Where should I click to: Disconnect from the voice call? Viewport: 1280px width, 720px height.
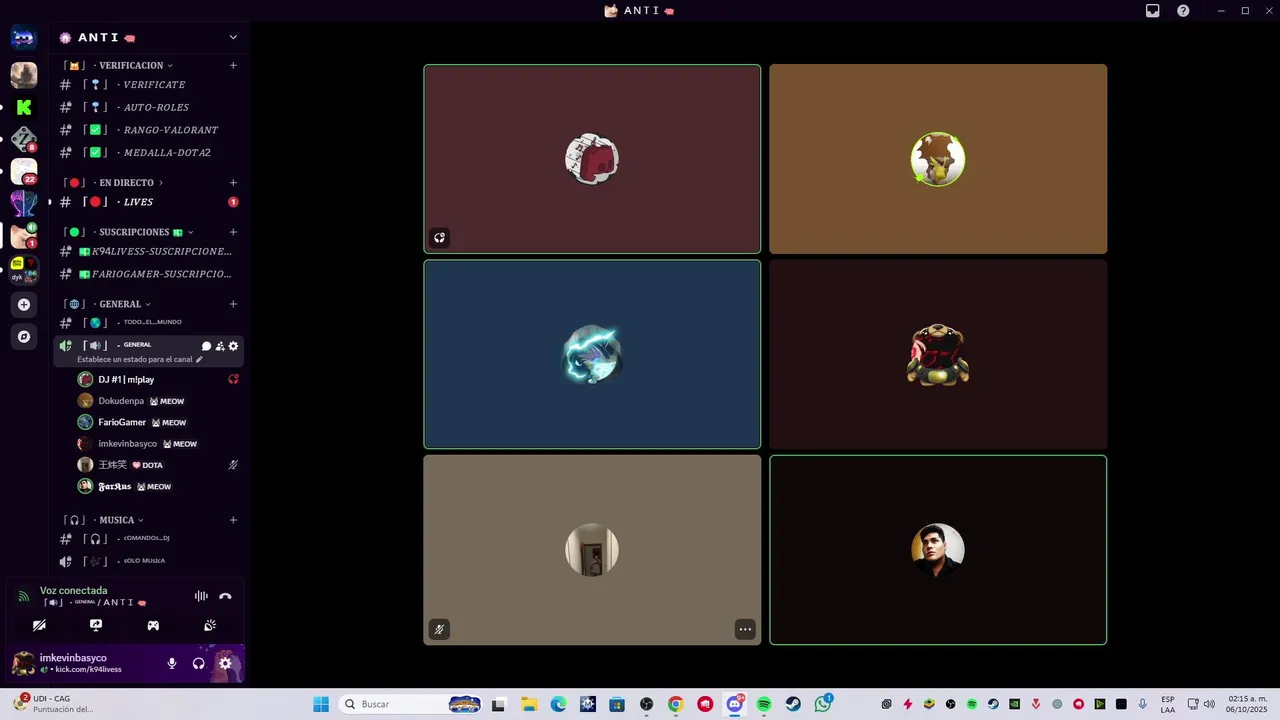point(226,596)
